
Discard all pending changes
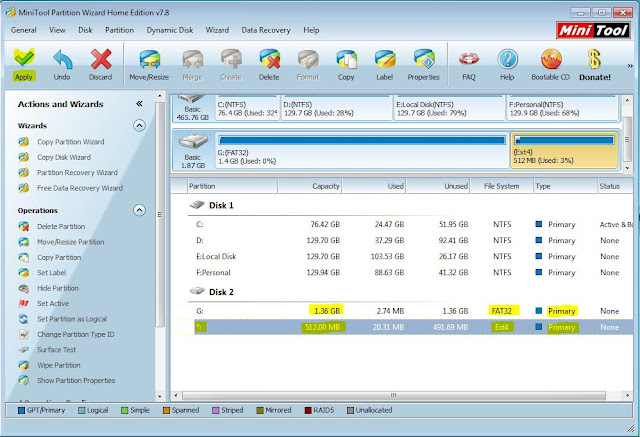(x=101, y=64)
